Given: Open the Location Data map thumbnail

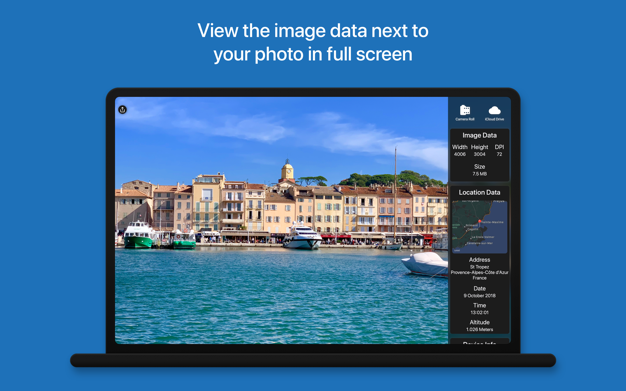Looking at the screenshot, I should (x=479, y=226).
